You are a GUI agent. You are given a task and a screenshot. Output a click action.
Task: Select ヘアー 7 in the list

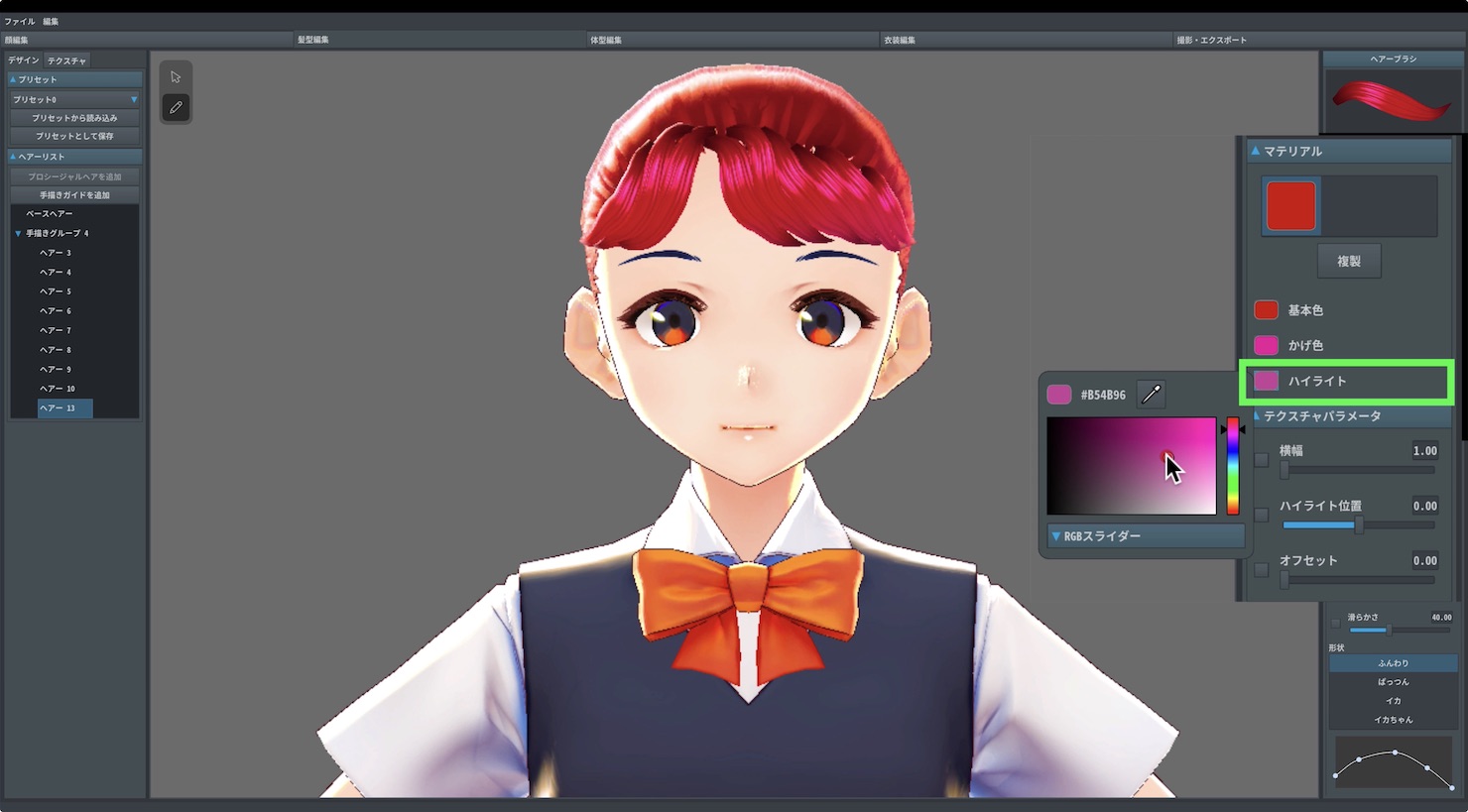(56, 330)
